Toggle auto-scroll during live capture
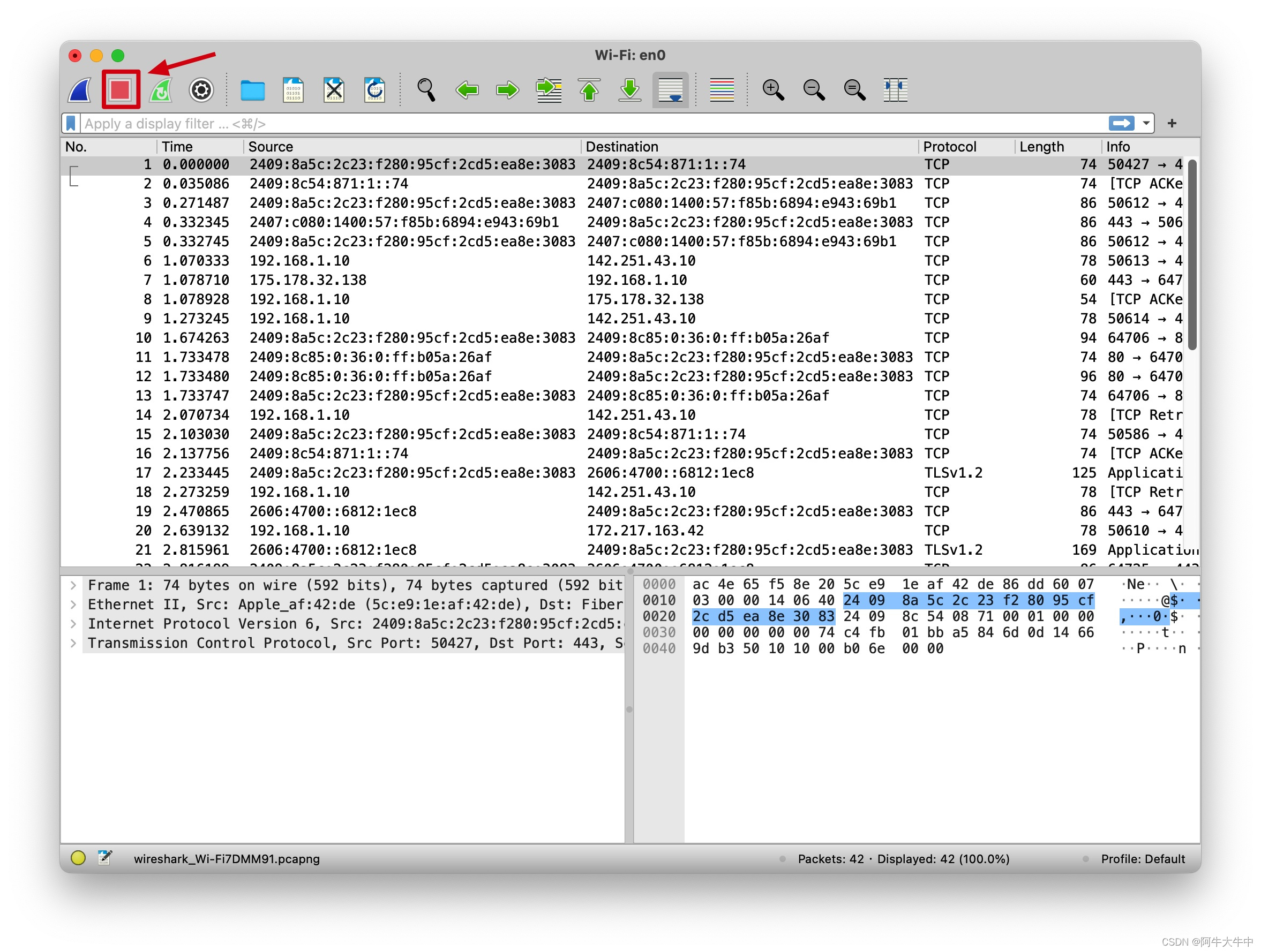This screenshot has height=952, width=1261. 670,90
